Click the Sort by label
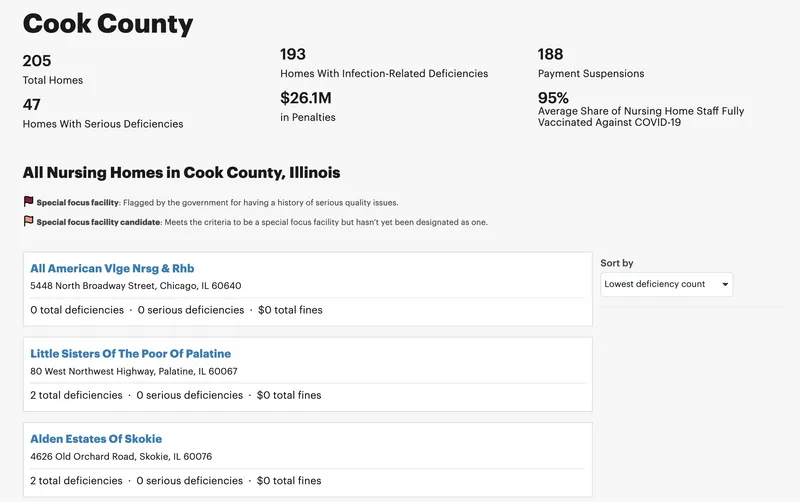 617,263
